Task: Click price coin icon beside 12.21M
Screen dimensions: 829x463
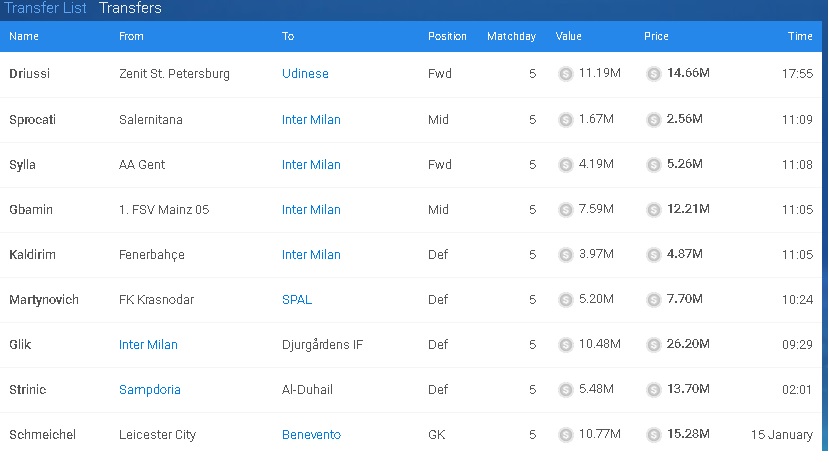Action: point(653,210)
